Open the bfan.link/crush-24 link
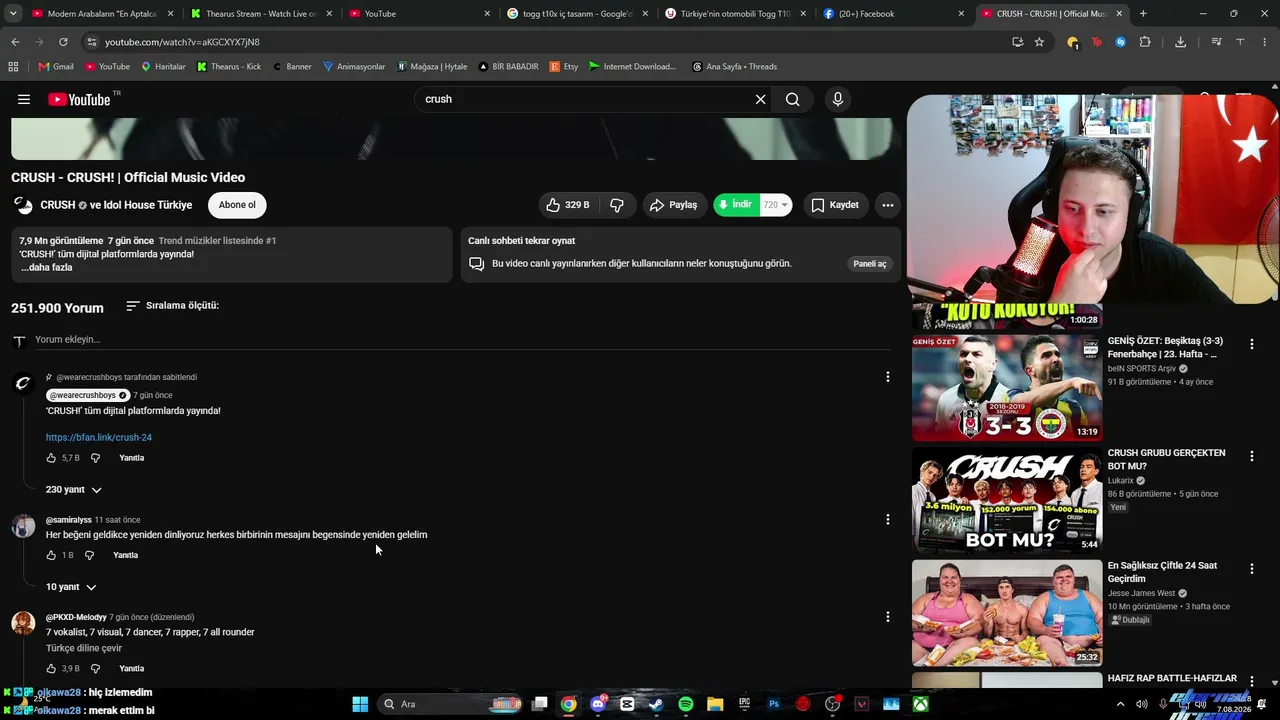1280x720 pixels. click(99, 437)
